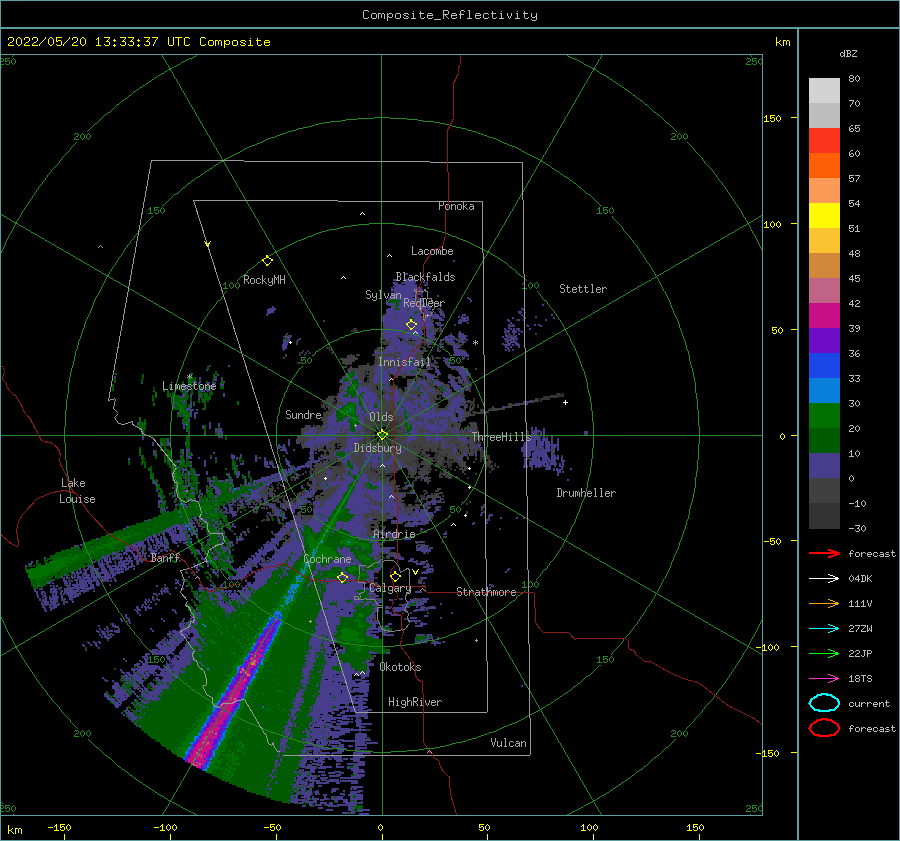Click the Sundre label
The height and width of the screenshot is (841, 900).
click(304, 414)
